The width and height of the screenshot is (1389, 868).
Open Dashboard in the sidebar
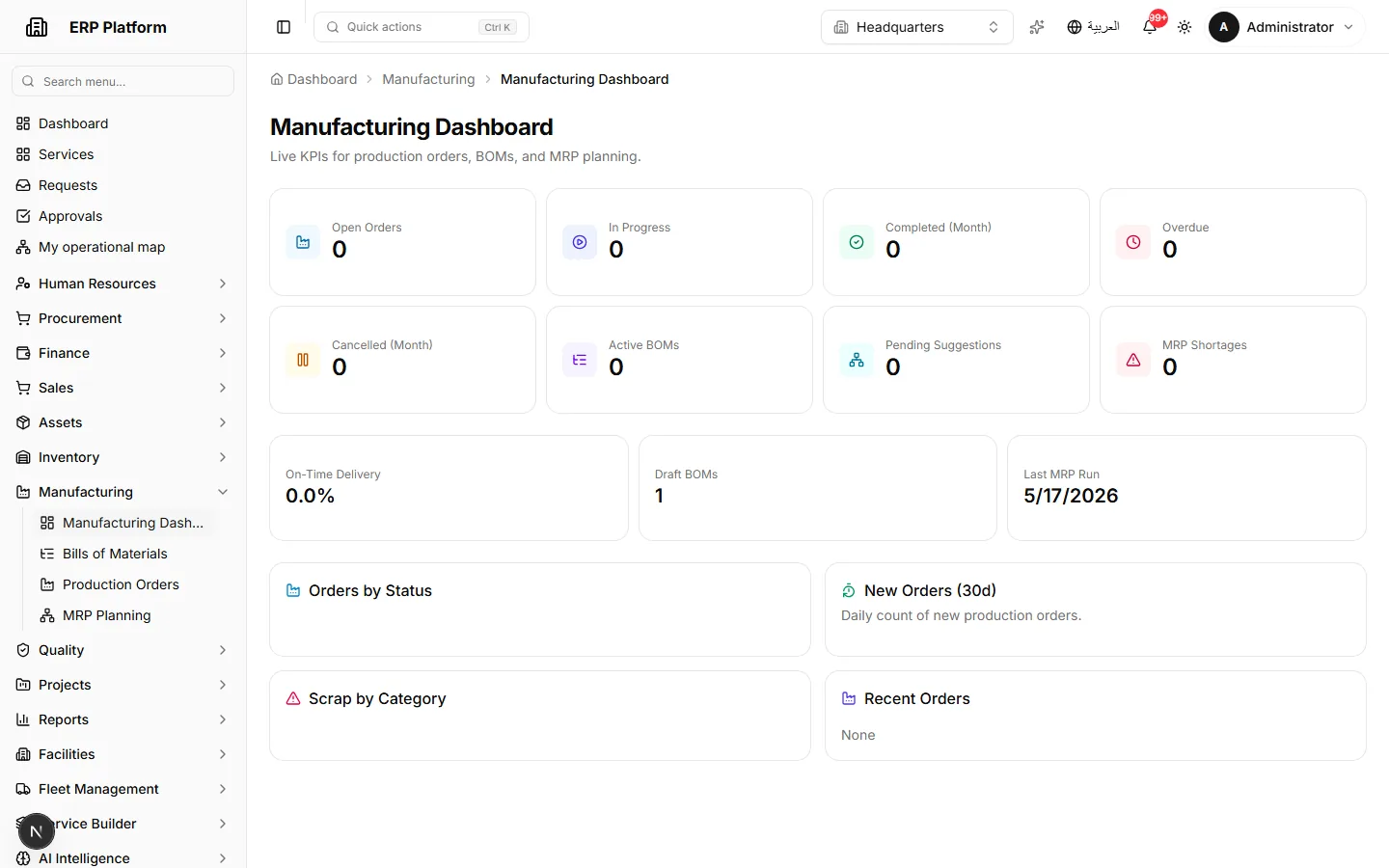[123, 123]
